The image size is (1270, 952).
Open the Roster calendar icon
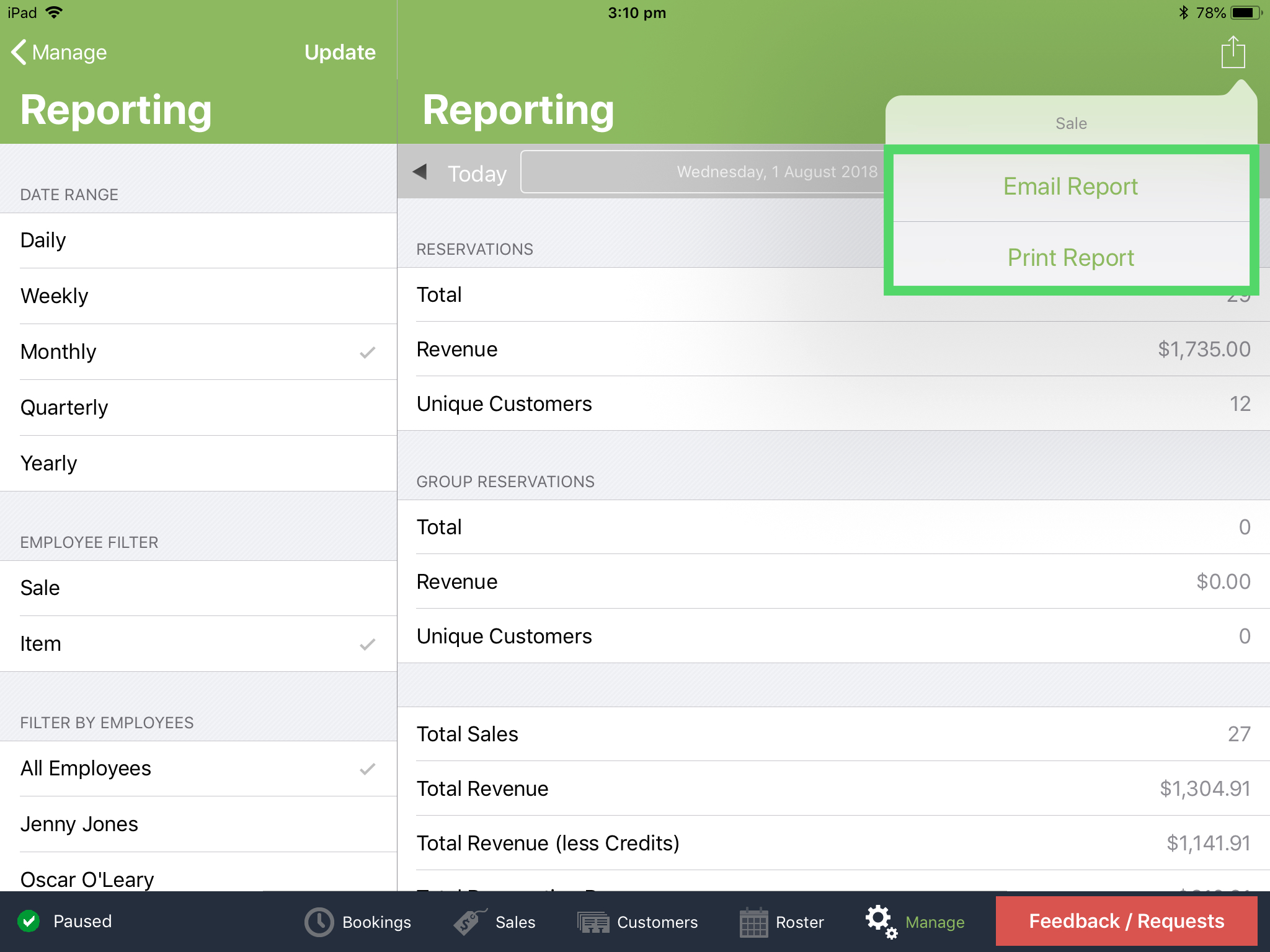click(x=754, y=922)
